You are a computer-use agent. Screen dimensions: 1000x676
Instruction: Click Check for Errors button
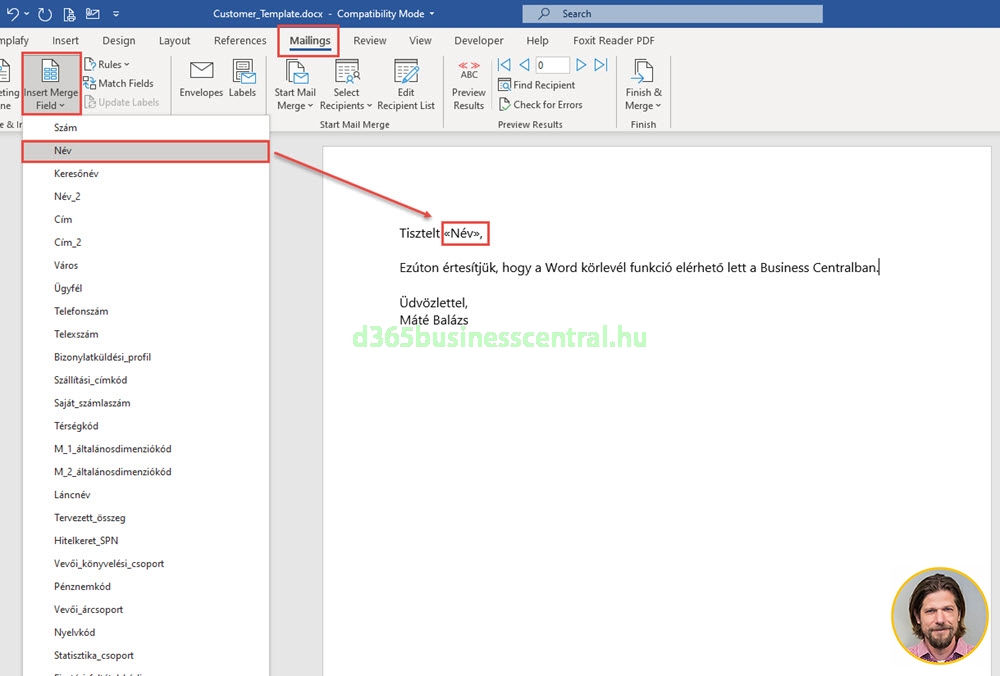[540, 104]
